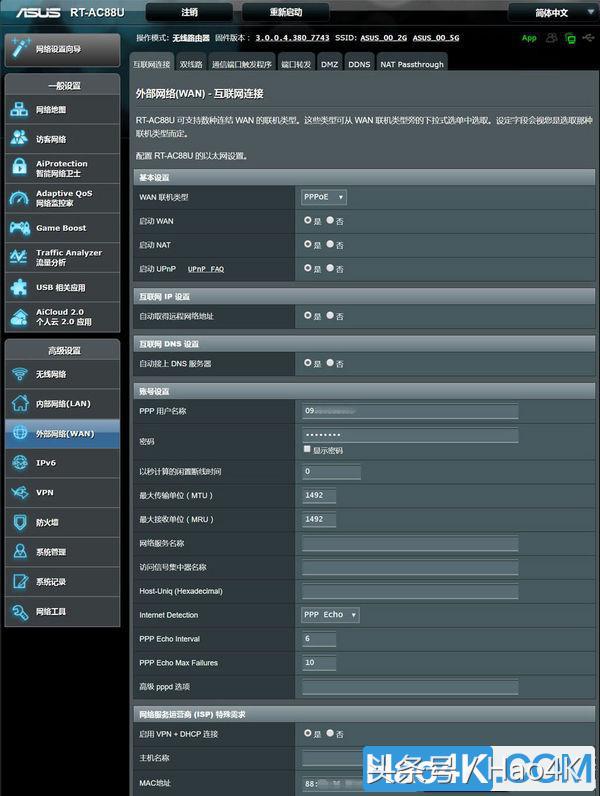Click the MTU field showing 1492

pyautogui.click(x=319, y=495)
